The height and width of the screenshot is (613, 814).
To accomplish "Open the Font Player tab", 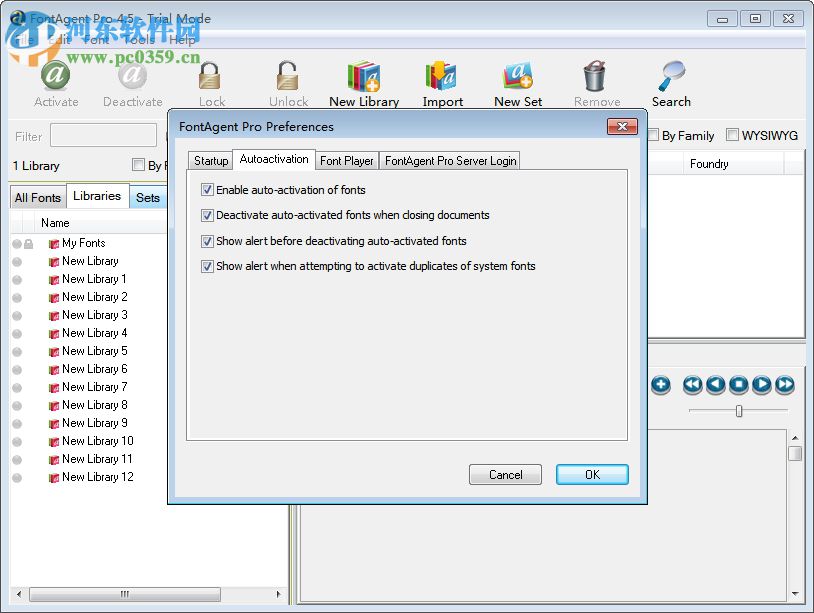I will point(346,160).
